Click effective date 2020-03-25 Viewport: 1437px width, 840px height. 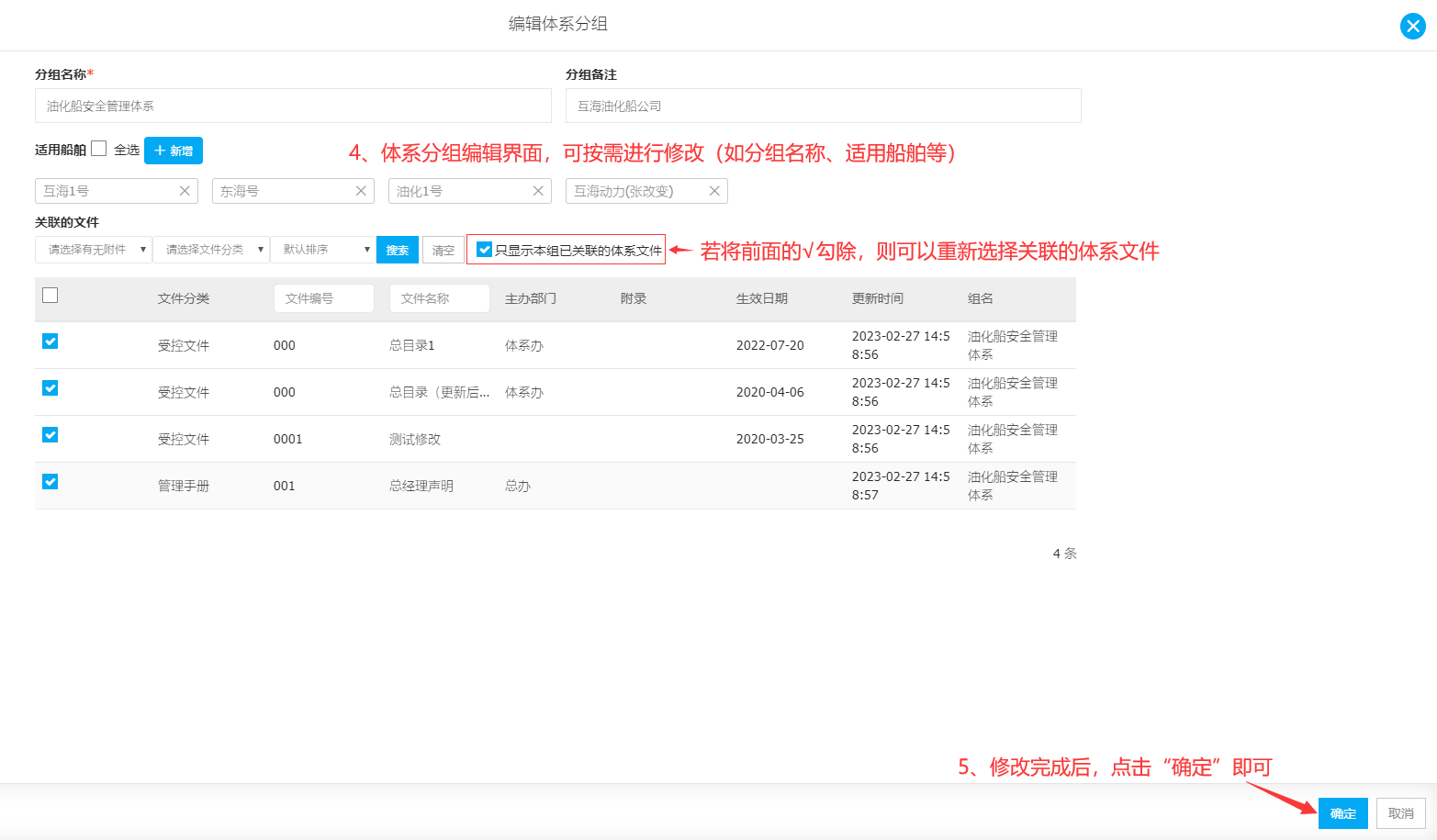pos(770,439)
